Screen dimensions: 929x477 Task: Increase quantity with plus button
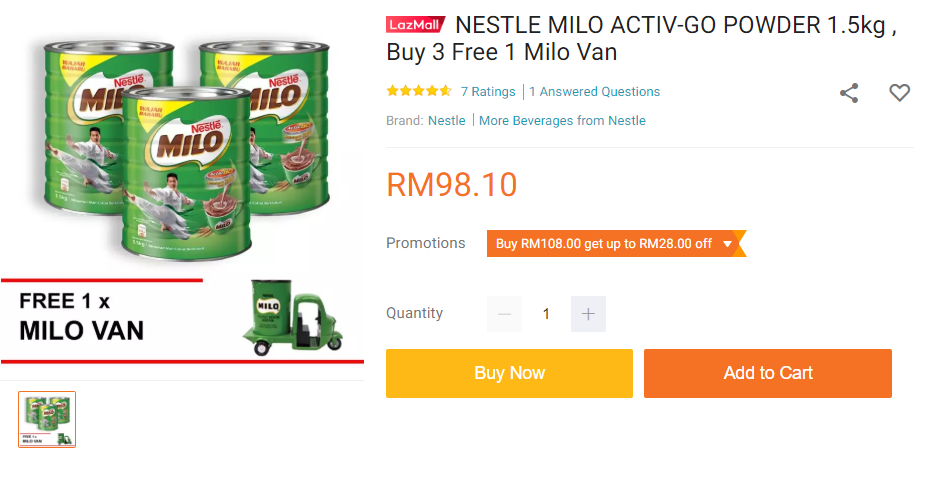coord(588,314)
